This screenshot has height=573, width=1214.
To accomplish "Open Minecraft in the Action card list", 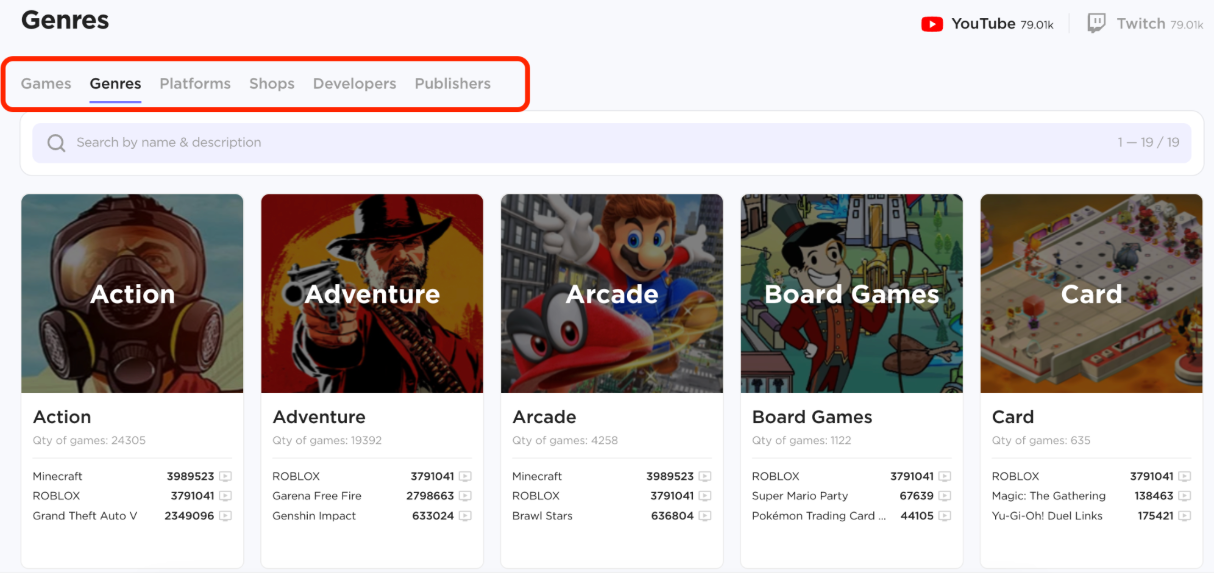I will tap(58, 477).
